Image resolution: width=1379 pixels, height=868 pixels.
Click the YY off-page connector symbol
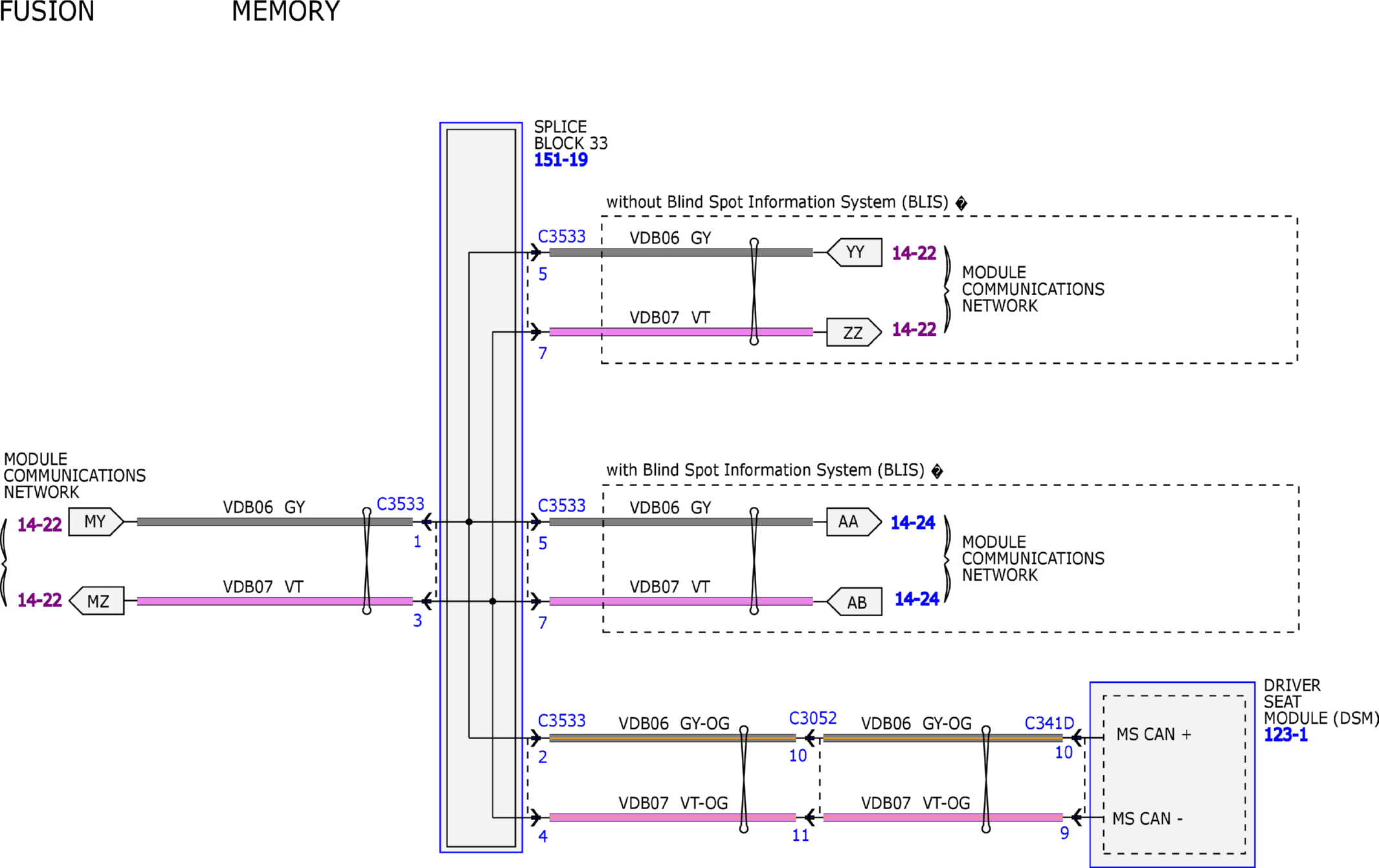click(855, 252)
